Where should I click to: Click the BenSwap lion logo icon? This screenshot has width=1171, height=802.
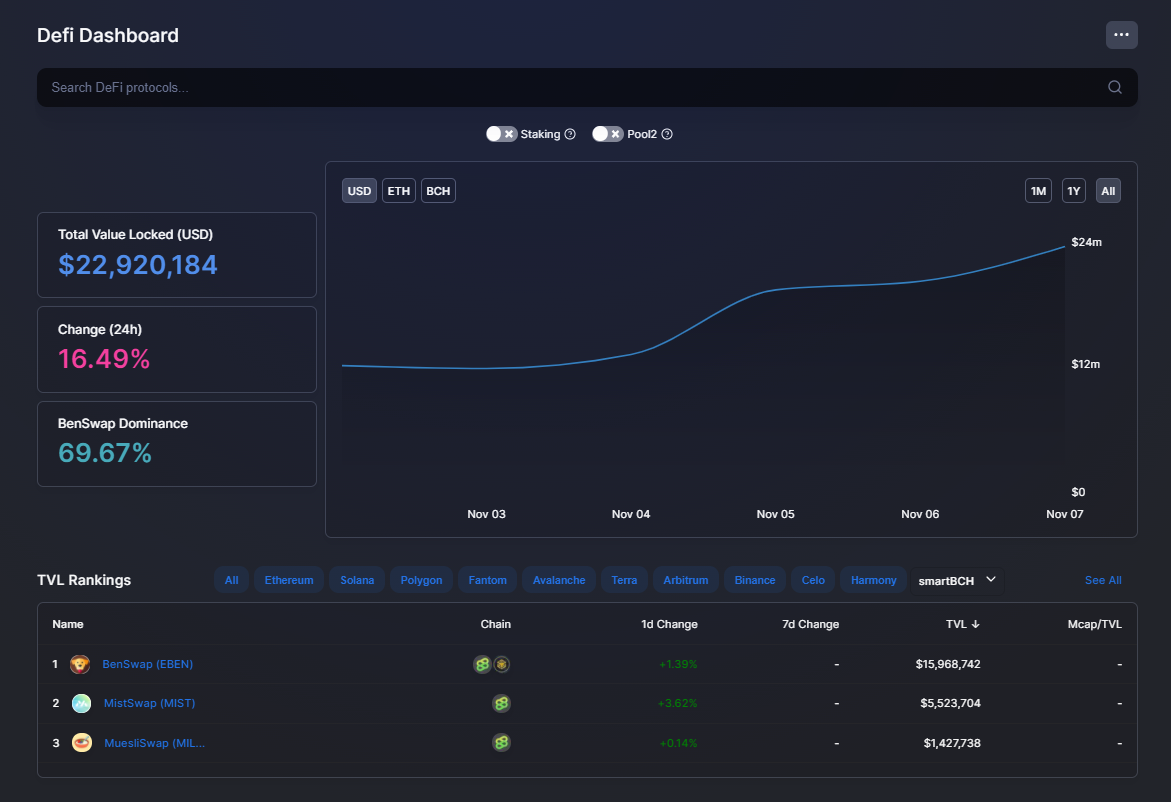point(80,664)
